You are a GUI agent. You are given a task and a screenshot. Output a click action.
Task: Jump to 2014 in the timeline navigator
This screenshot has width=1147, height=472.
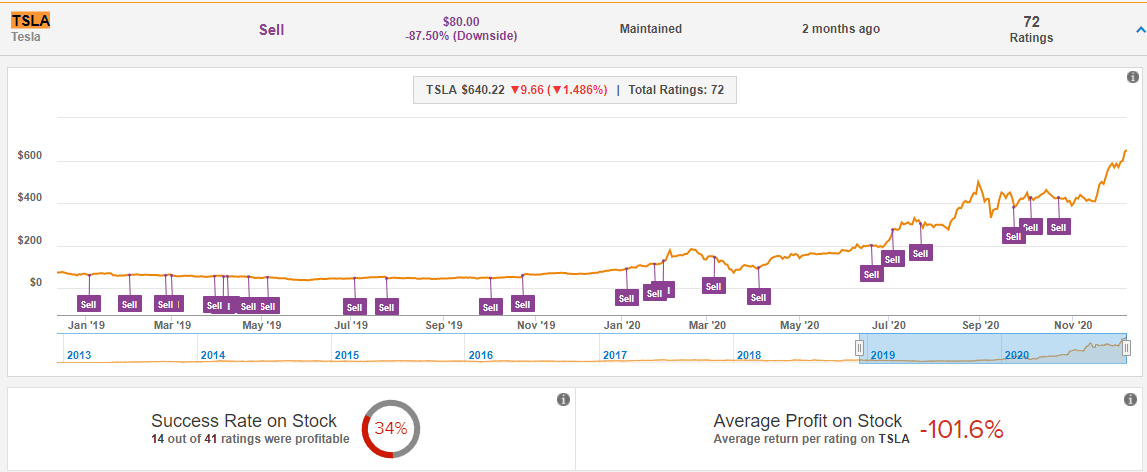pyautogui.click(x=213, y=355)
